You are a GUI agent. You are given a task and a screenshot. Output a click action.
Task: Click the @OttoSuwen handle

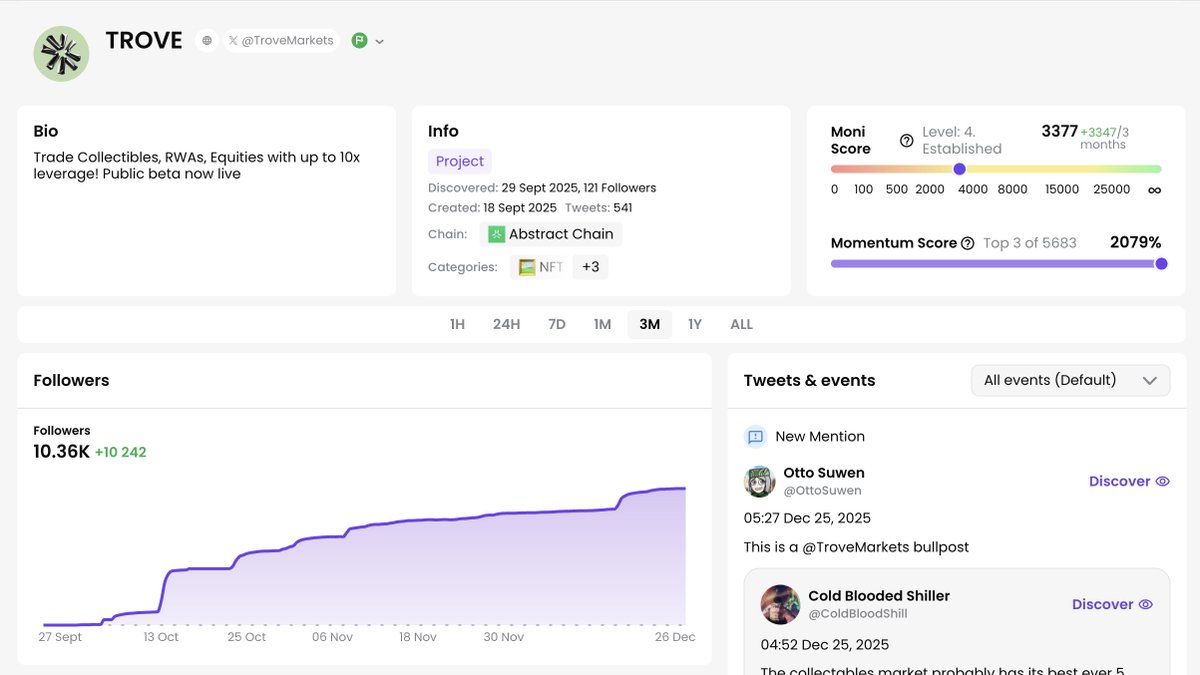click(822, 491)
